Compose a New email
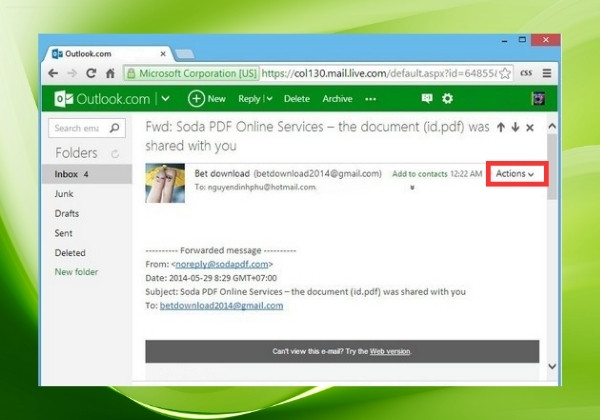 pos(207,99)
